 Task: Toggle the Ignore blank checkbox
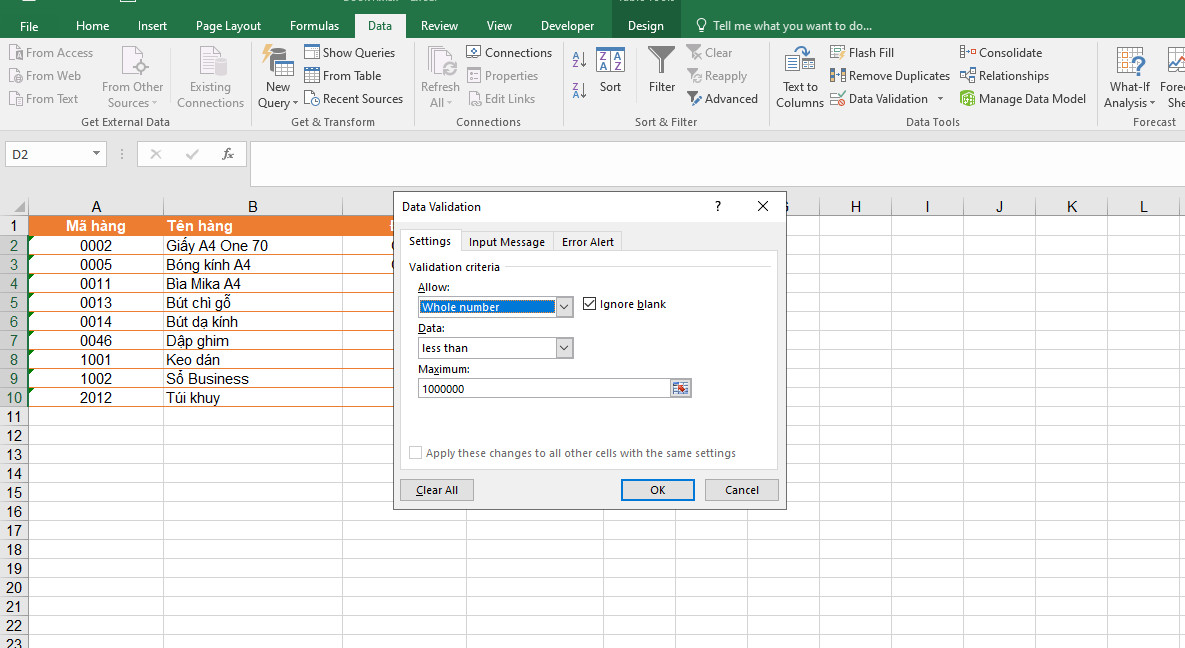(589, 304)
